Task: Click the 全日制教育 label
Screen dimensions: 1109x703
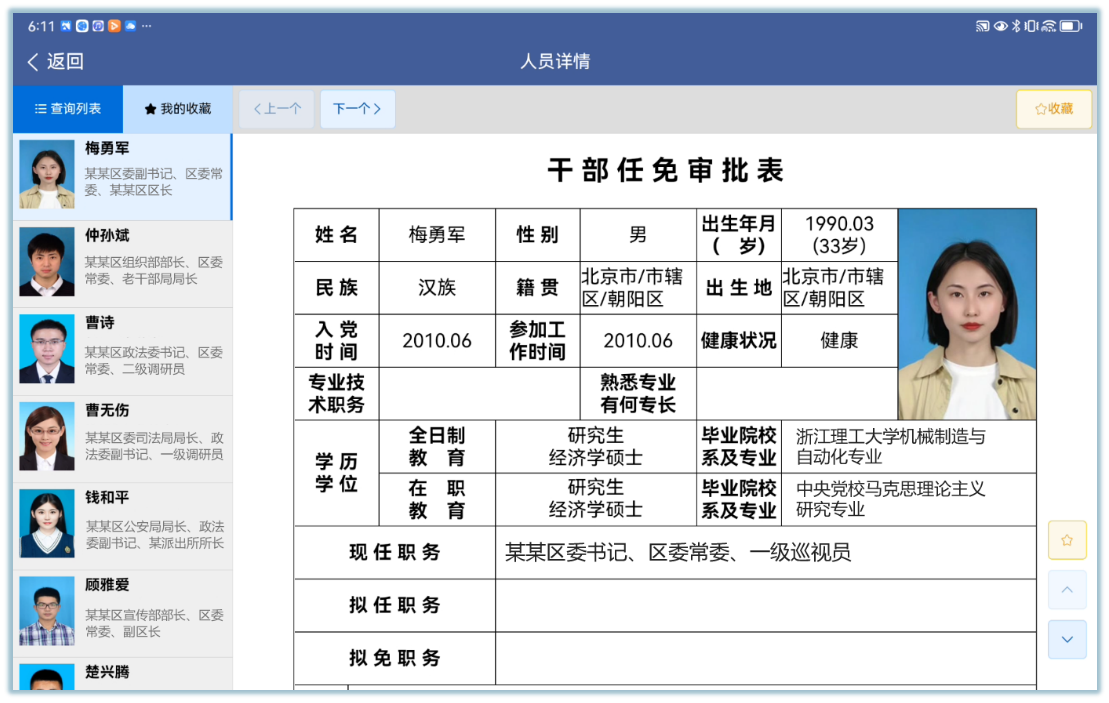Action: (437, 447)
